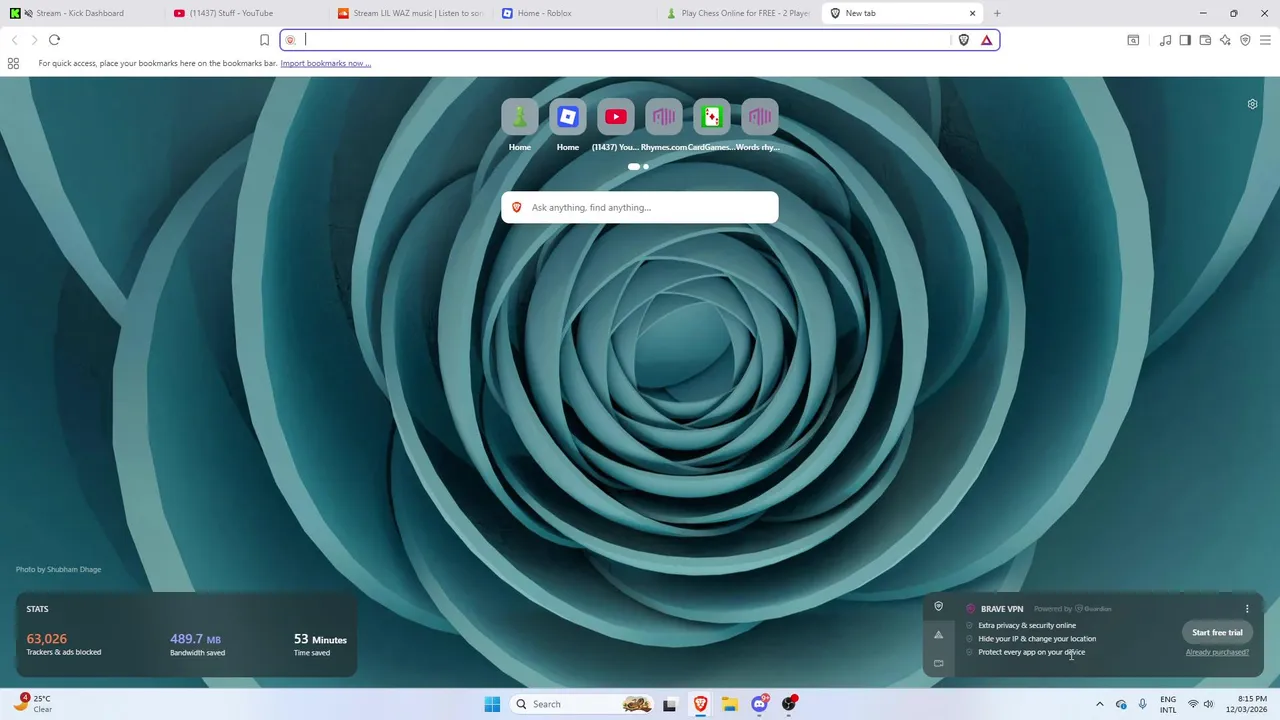Open Brave Rewards triangle icon in address bar
This screenshot has width=1280, height=720.
(x=986, y=40)
